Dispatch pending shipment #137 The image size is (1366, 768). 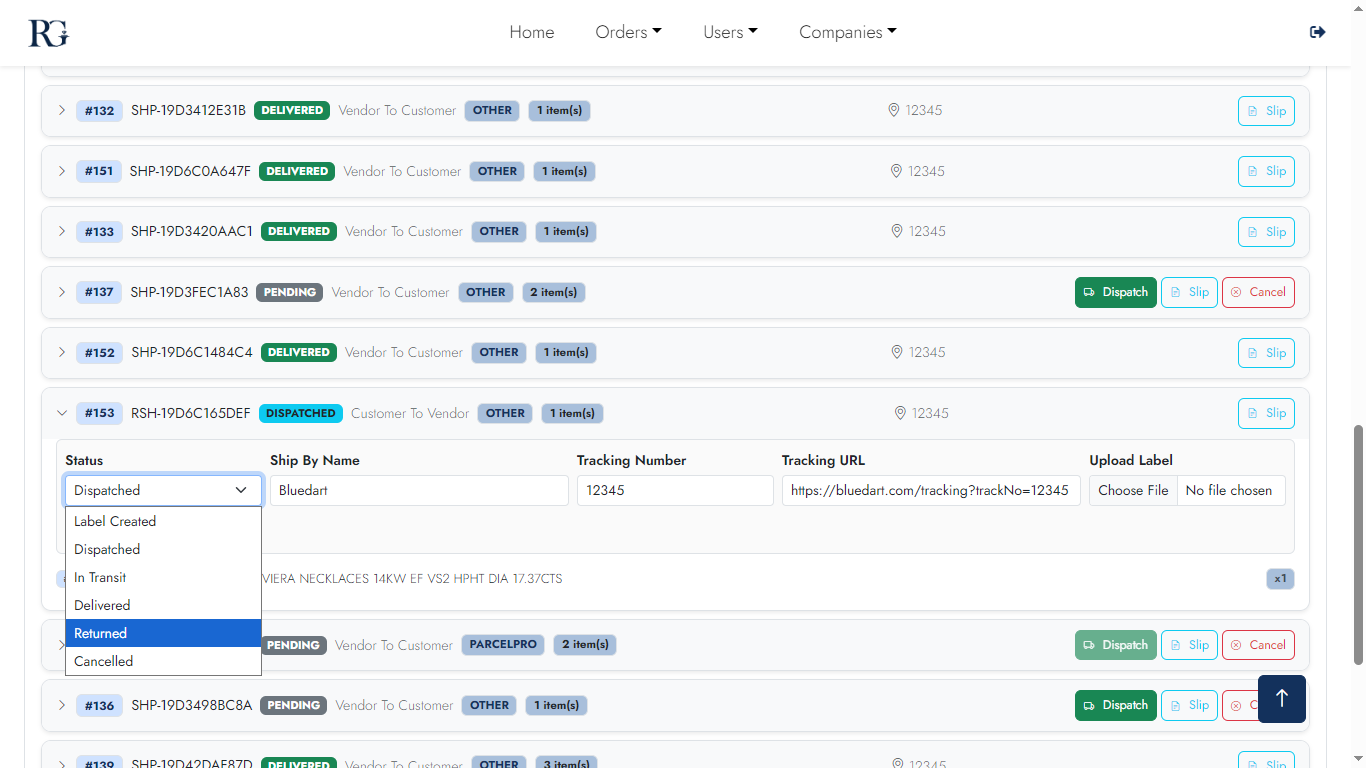[1115, 292]
